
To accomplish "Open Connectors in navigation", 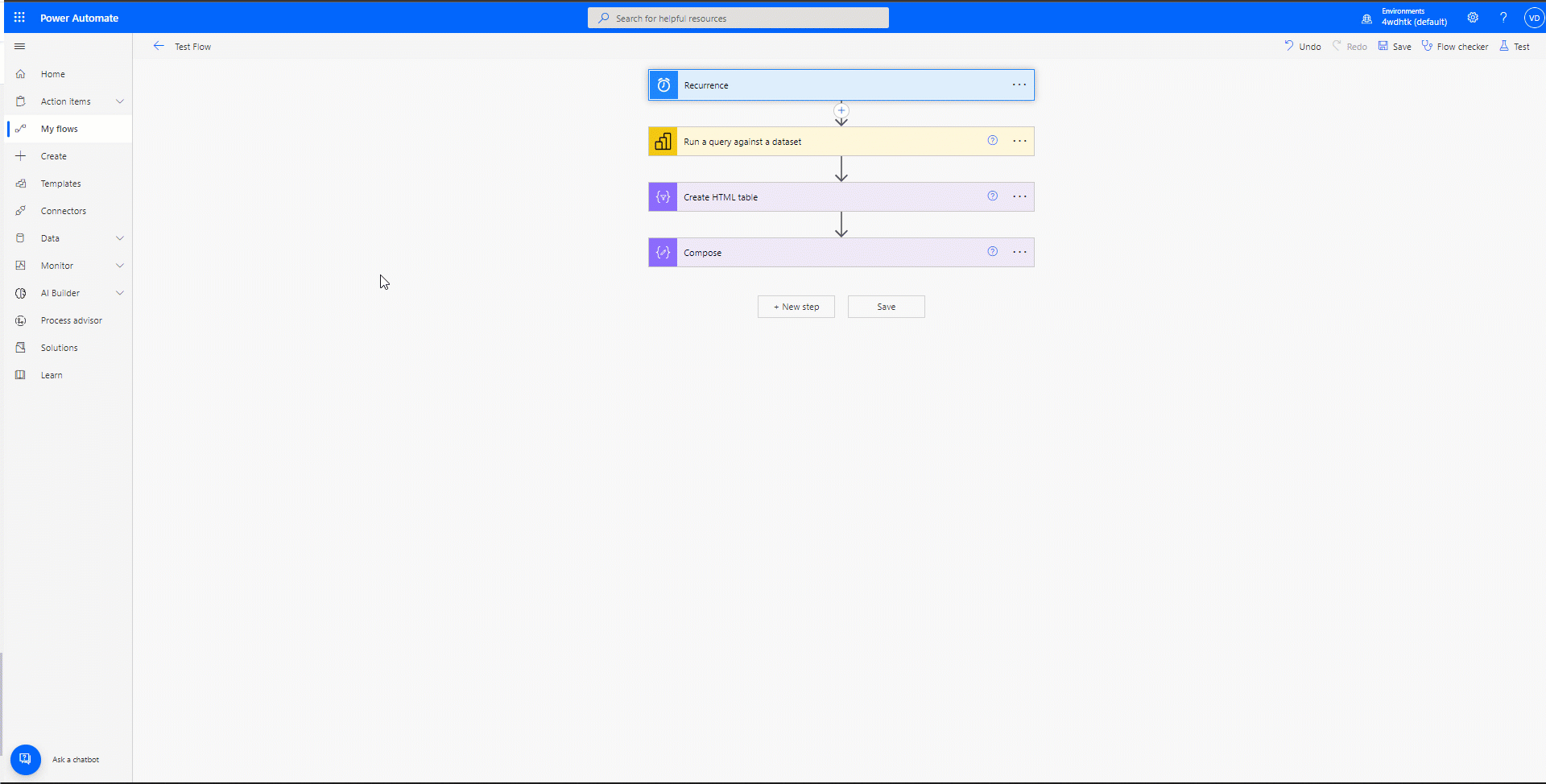I will (64, 211).
